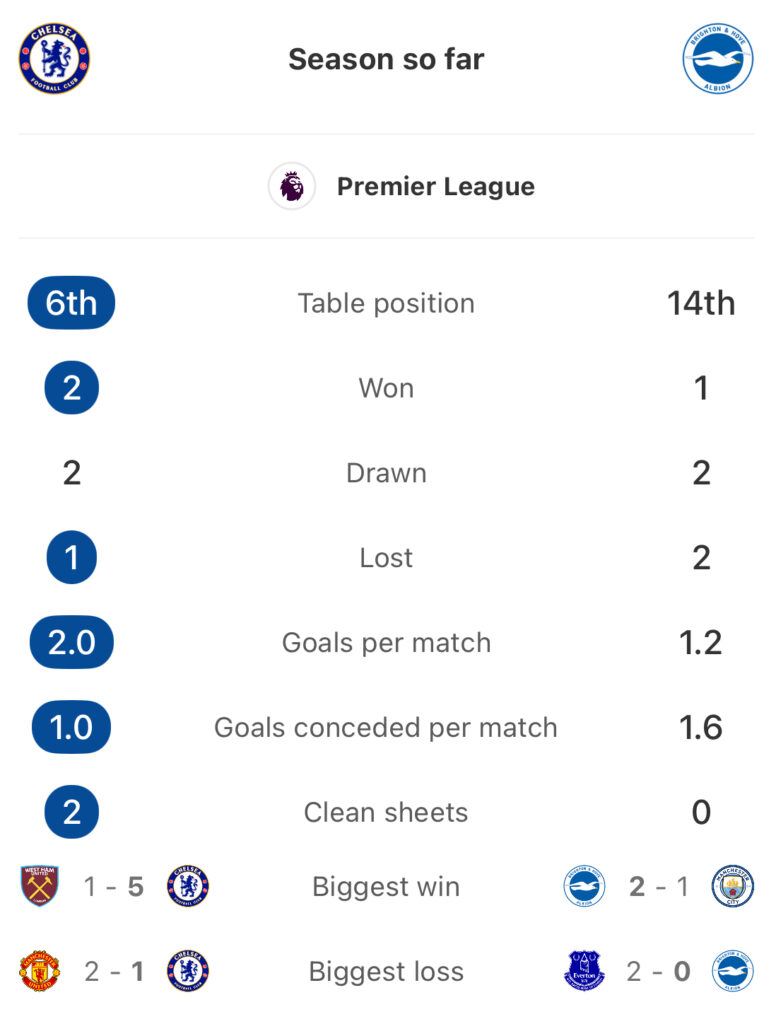Tap Everton crest in Biggest loss row
This screenshot has height=1024, width=776.
pyautogui.click(x=584, y=971)
